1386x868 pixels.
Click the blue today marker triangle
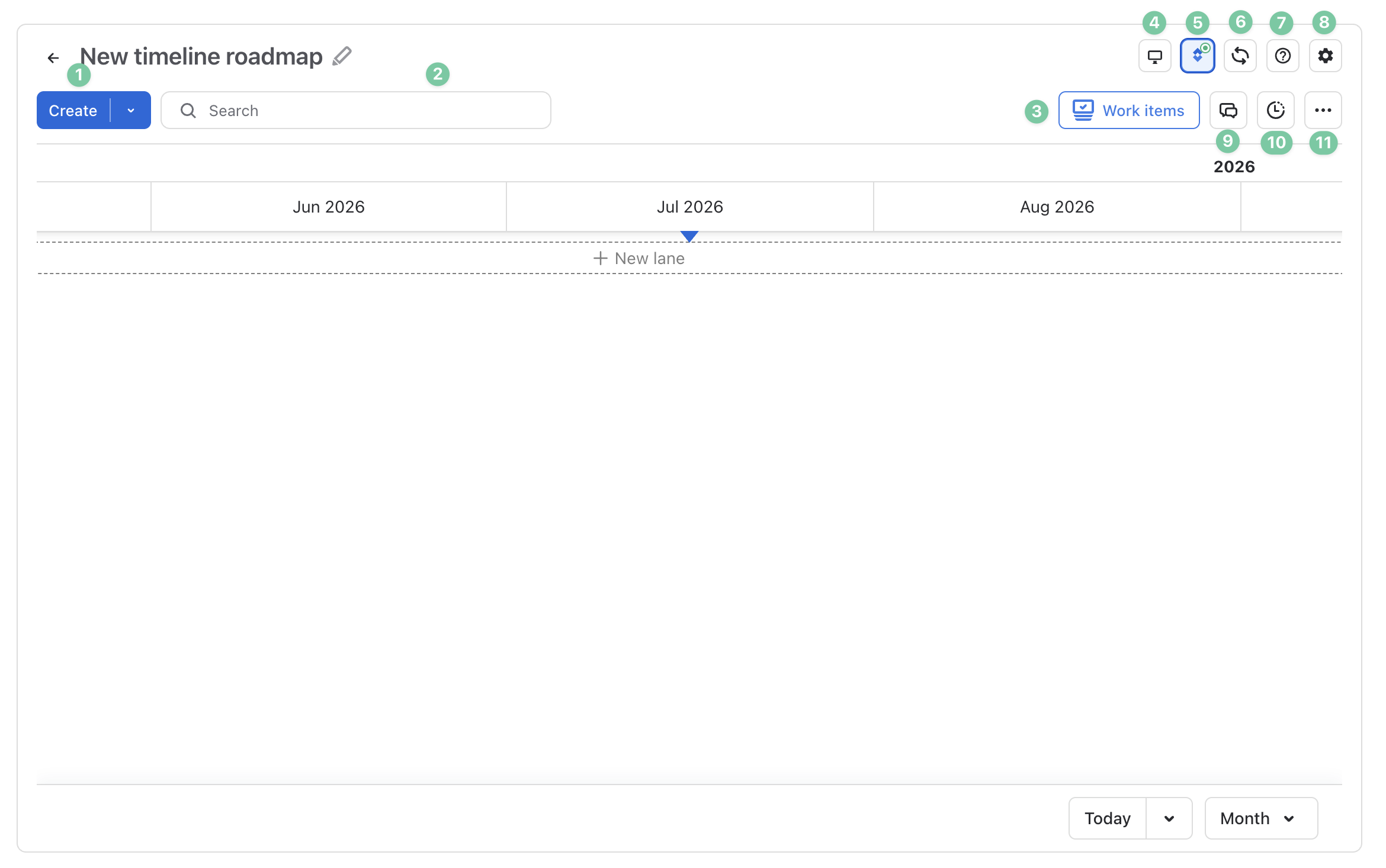689,236
